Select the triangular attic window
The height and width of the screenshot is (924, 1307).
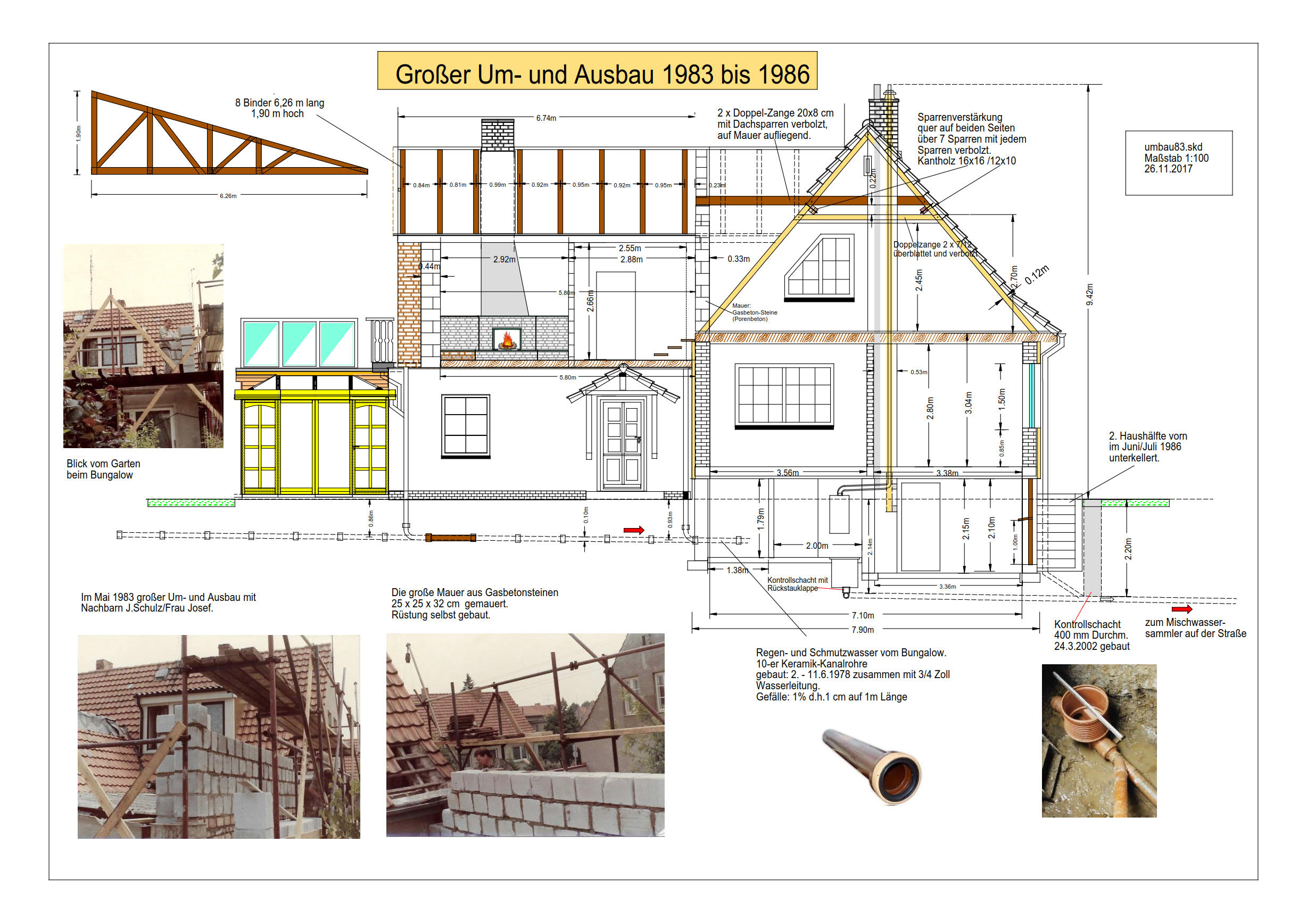pyautogui.click(x=819, y=268)
